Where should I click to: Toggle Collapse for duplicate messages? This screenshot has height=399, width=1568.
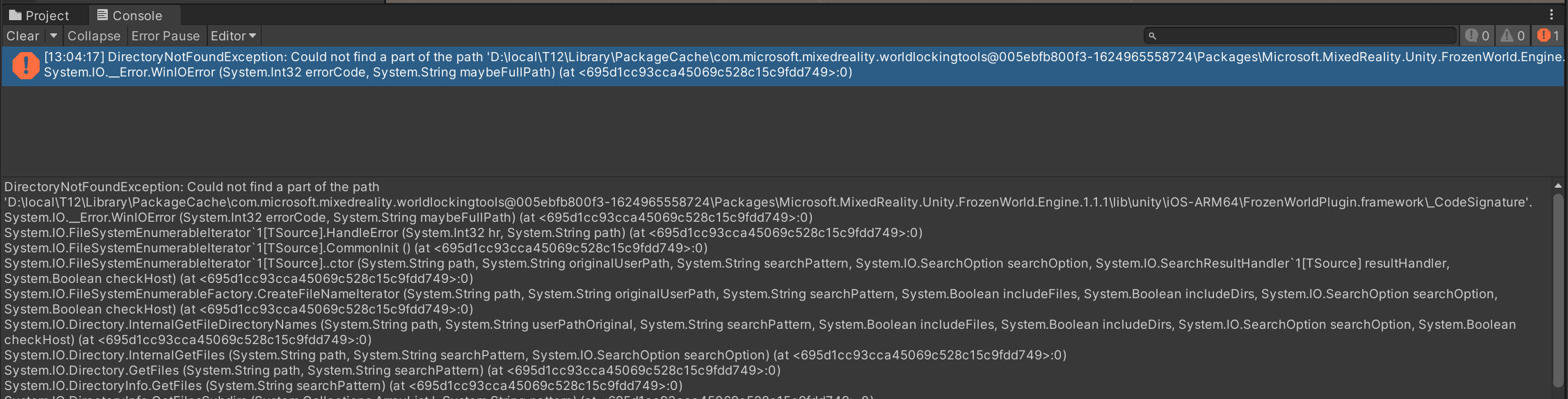[94, 36]
